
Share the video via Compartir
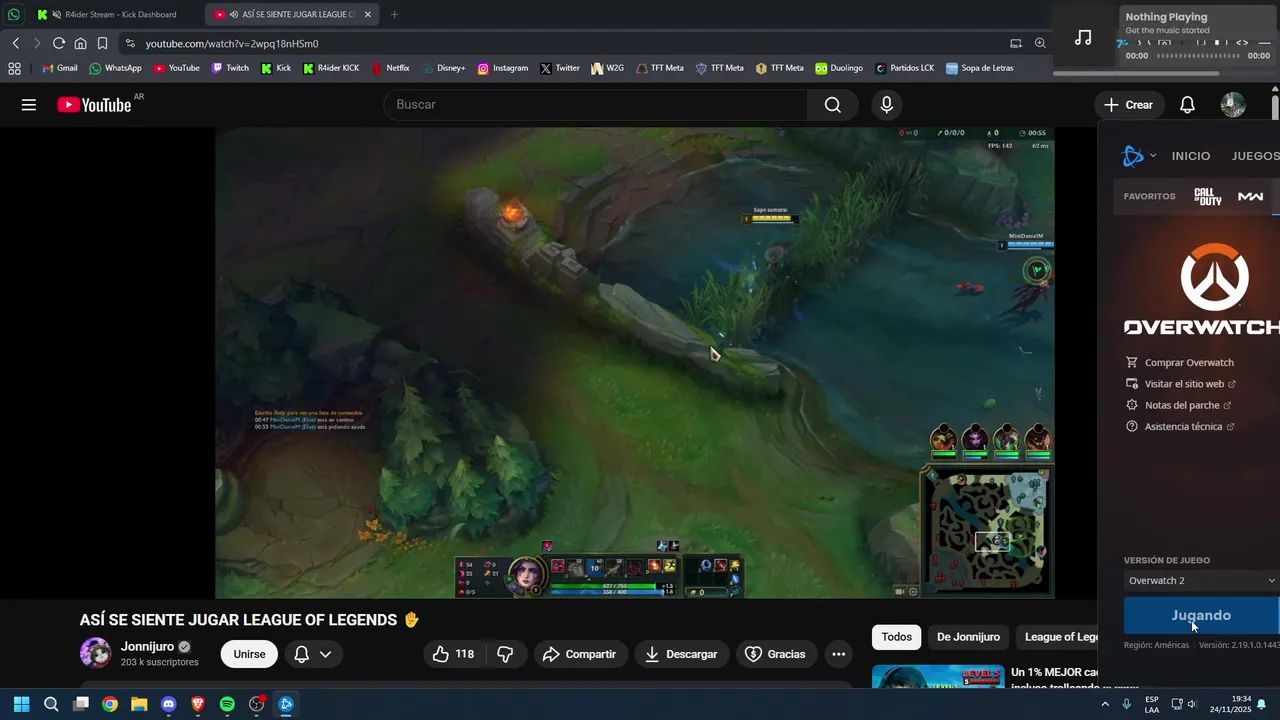(x=580, y=654)
